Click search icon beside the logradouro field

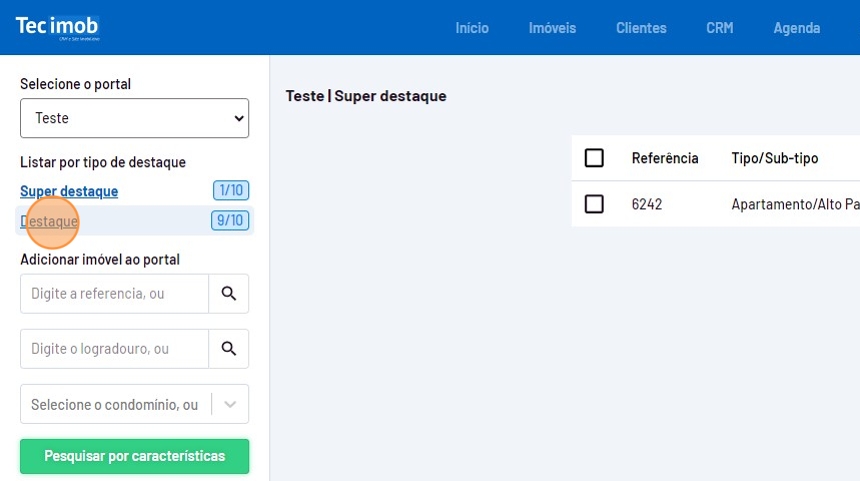point(228,349)
